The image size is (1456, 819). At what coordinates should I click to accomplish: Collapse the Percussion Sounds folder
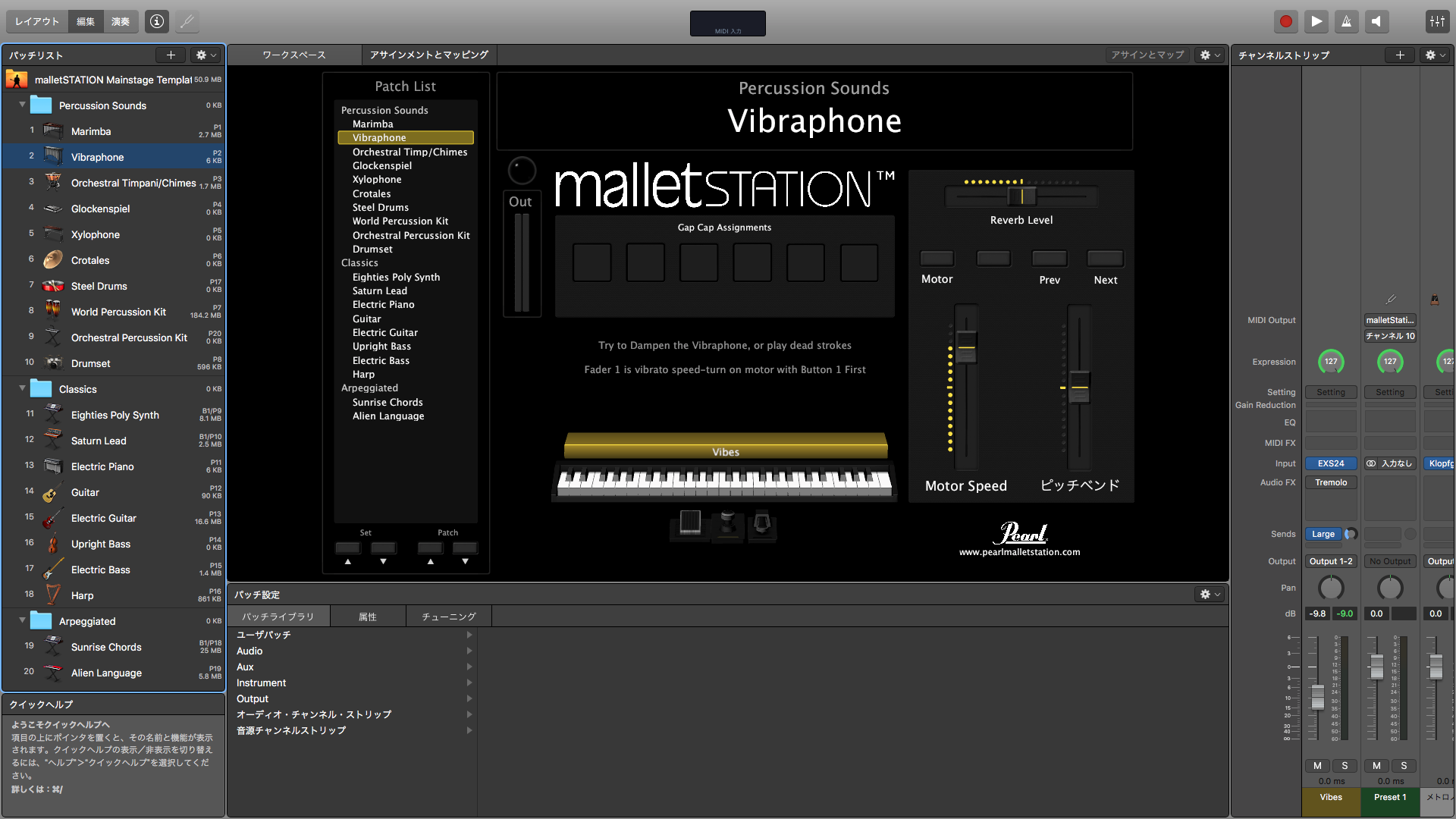[x=22, y=105]
